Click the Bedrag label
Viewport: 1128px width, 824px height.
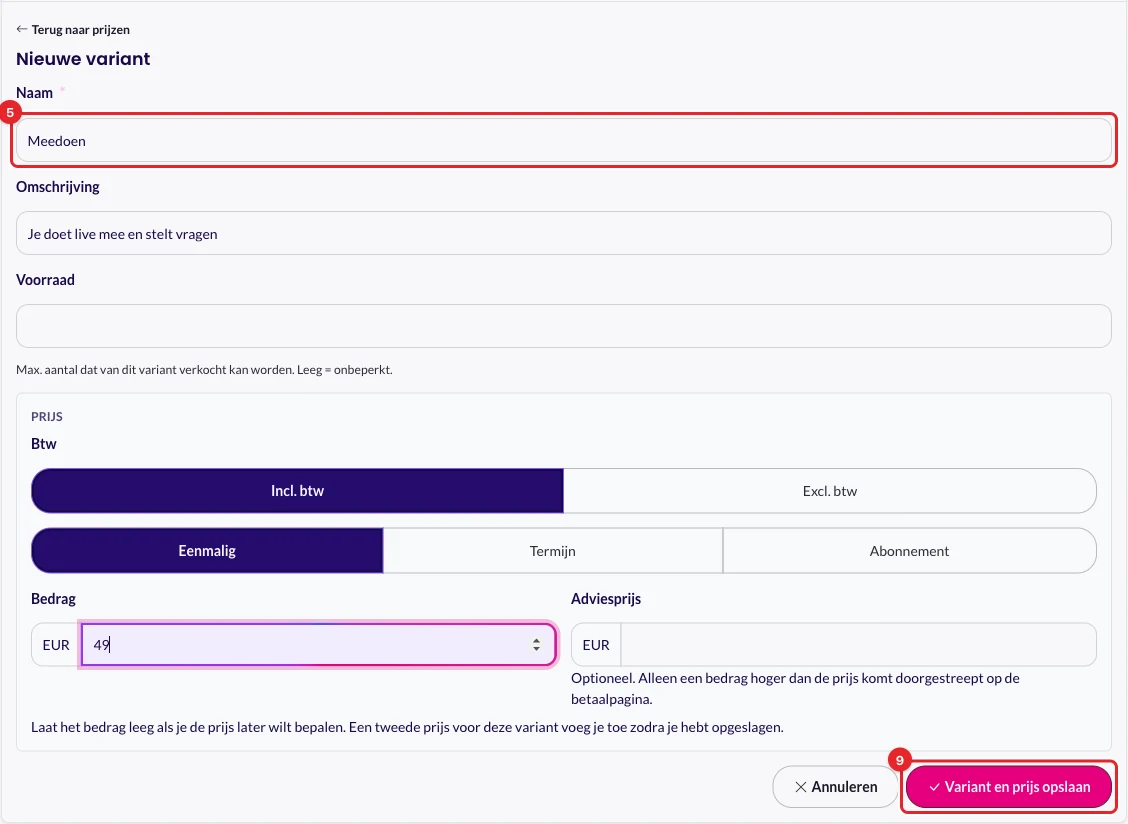pos(53,599)
